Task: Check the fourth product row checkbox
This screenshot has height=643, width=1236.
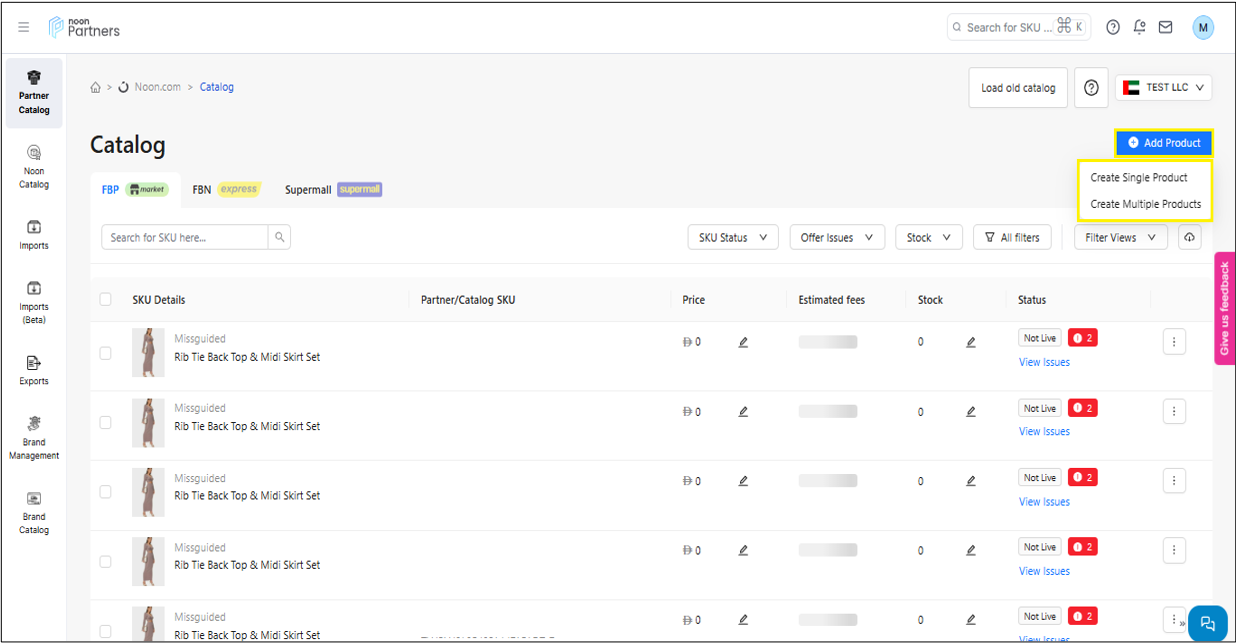Action: pos(106,561)
